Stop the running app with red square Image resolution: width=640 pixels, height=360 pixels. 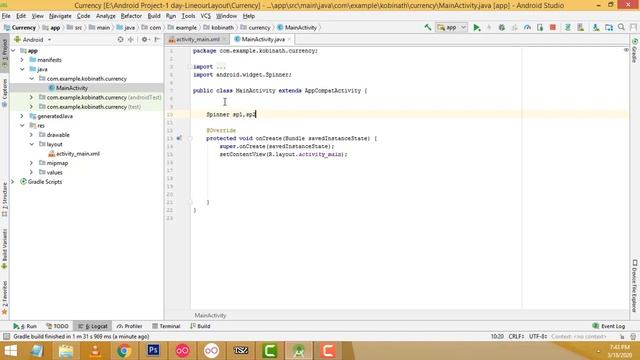(553, 27)
